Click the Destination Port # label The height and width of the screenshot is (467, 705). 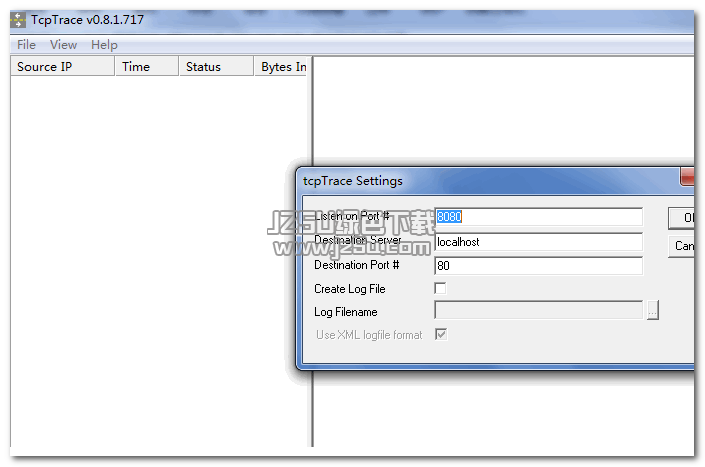(x=357, y=265)
